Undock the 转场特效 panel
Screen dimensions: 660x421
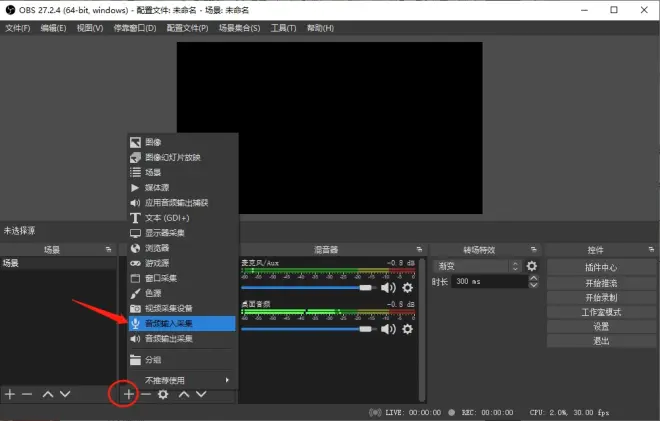(x=534, y=250)
